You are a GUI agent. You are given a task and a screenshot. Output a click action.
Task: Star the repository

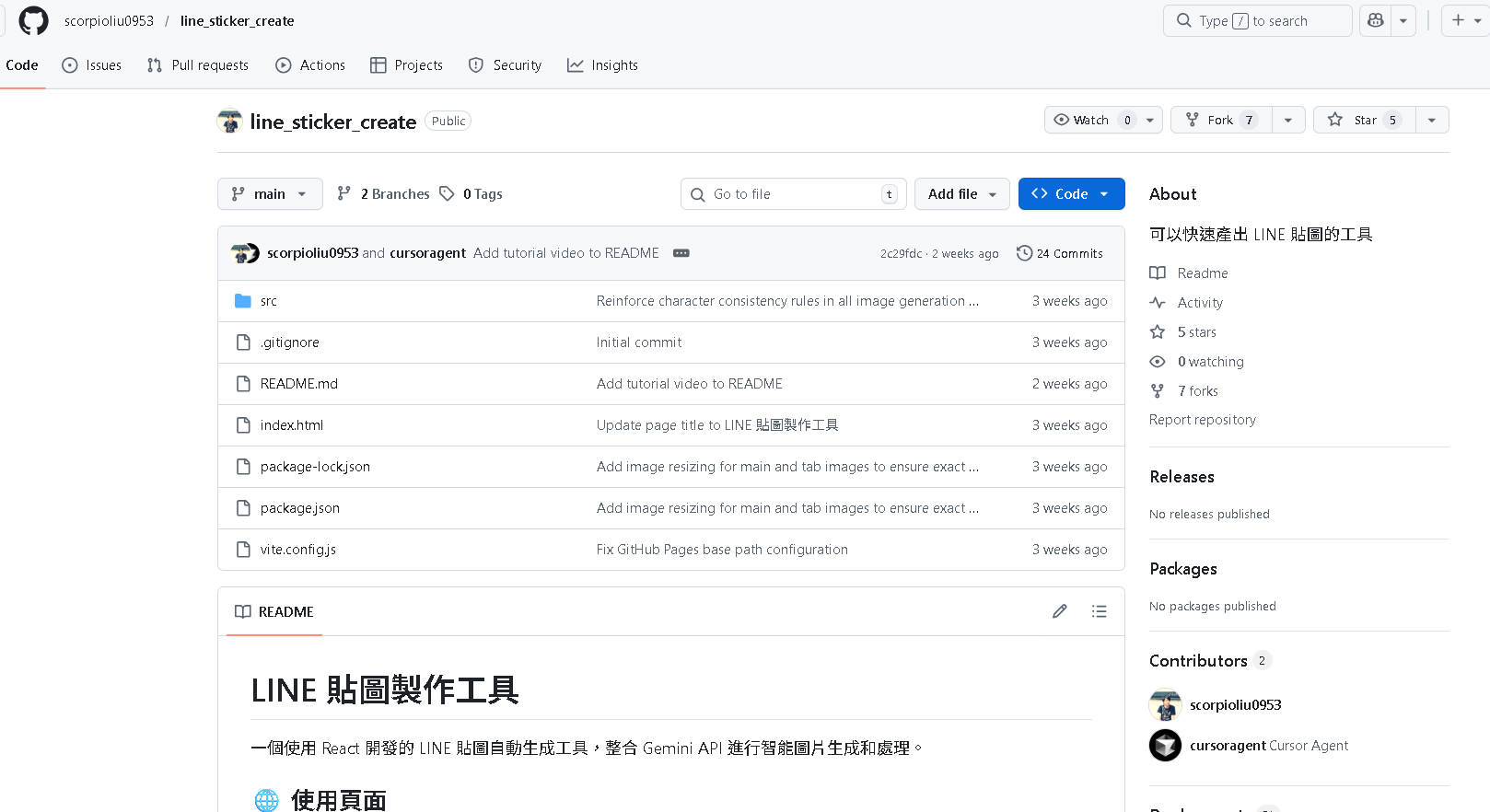pos(1365,120)
